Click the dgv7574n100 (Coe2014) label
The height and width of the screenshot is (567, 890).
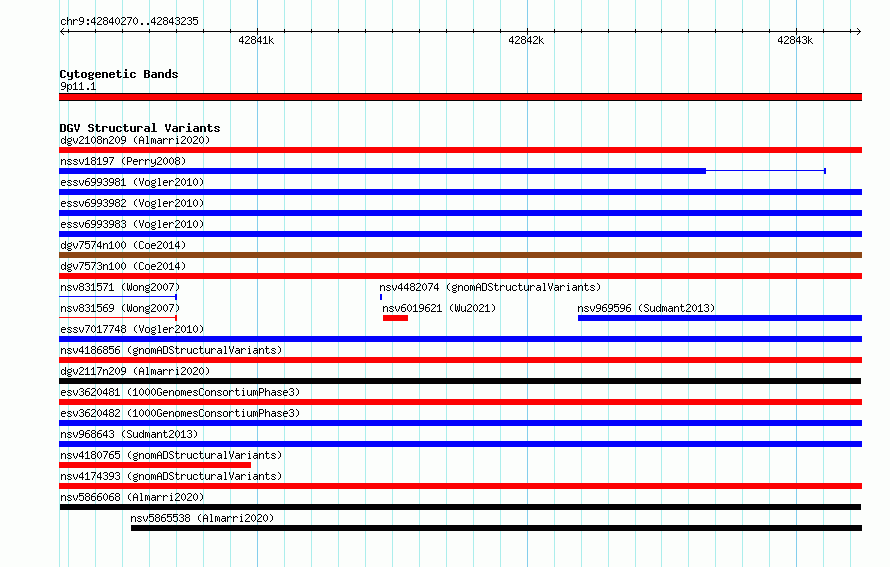pyautogui.click(x=123, y=245)
